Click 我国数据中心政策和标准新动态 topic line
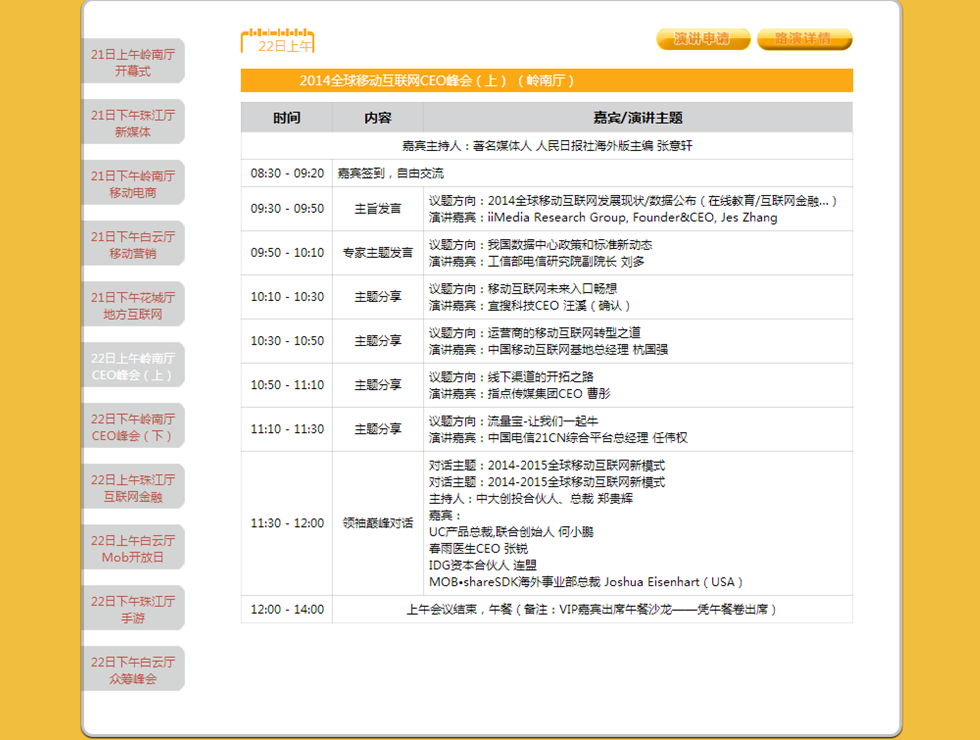 (x=541, y=244)
